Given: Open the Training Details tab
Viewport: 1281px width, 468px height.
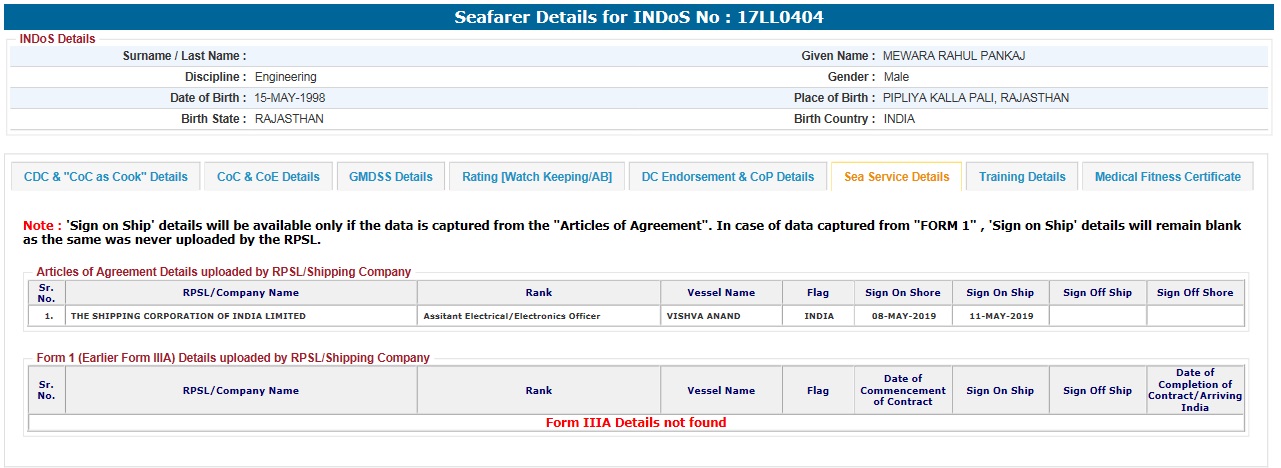Looking at the screenshot, I should pyautogui.click(x=1022, y=177).
